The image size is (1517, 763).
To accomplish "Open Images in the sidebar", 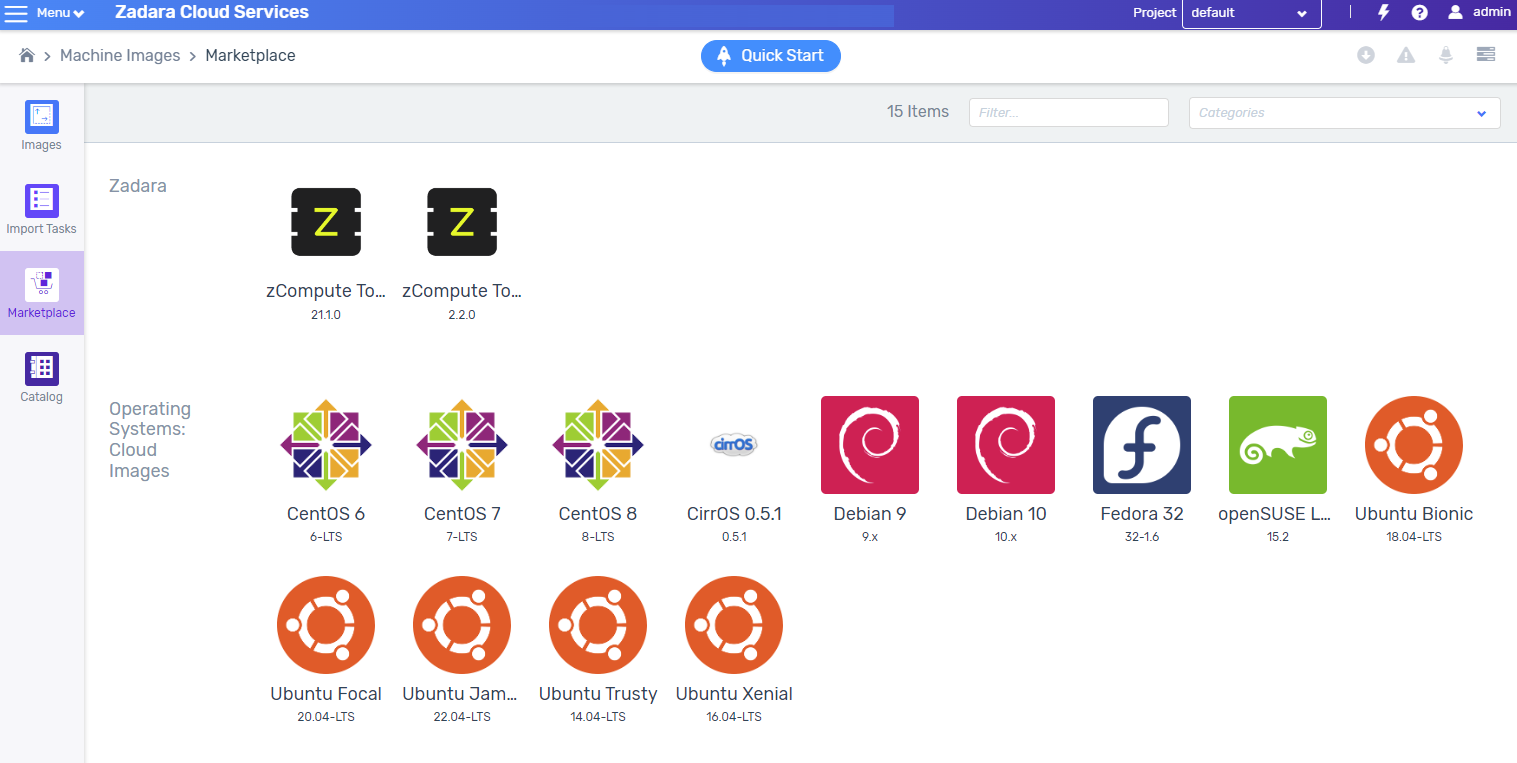I will pos(42,126).
